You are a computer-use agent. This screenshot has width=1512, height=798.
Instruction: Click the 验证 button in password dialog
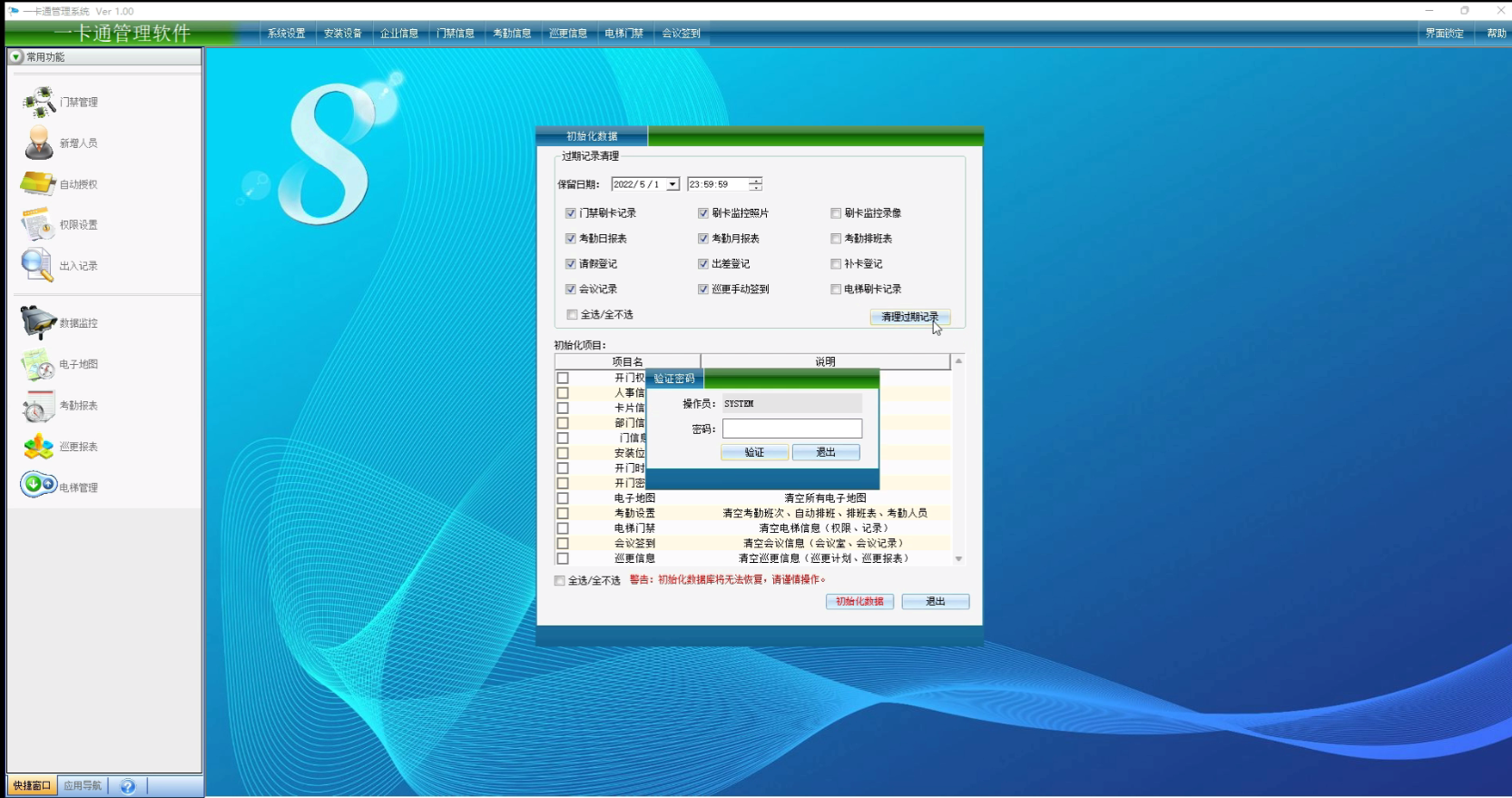754,452
